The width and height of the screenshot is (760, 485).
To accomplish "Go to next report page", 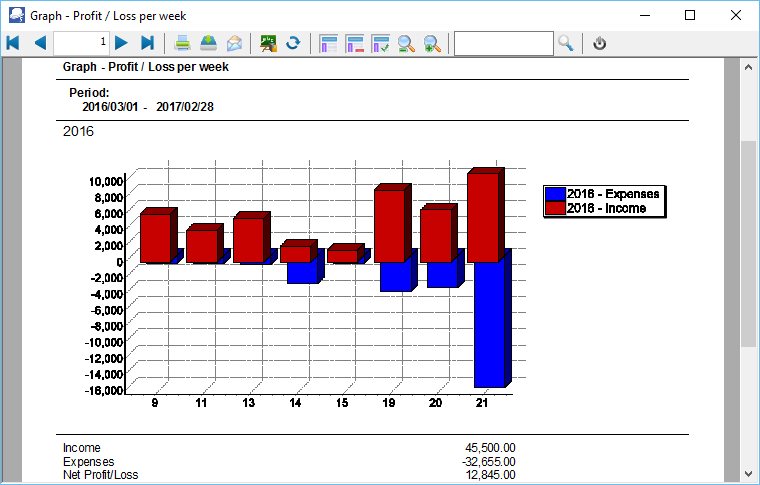I will (121, 43).
